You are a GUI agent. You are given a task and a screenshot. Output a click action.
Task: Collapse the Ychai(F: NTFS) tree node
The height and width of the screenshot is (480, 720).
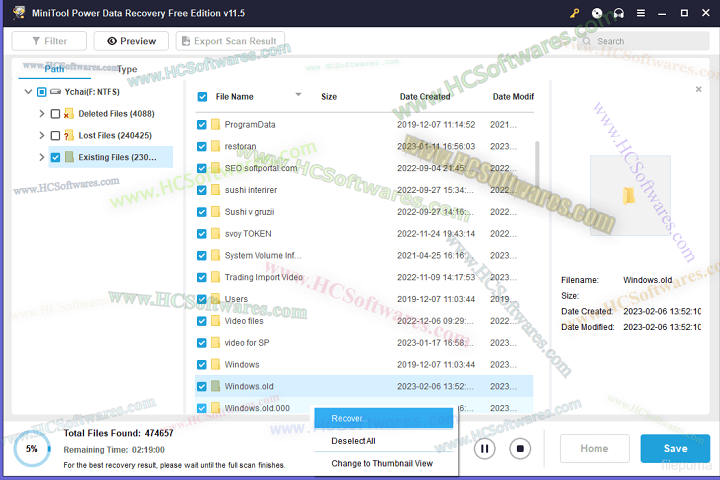tap(28, 92)
